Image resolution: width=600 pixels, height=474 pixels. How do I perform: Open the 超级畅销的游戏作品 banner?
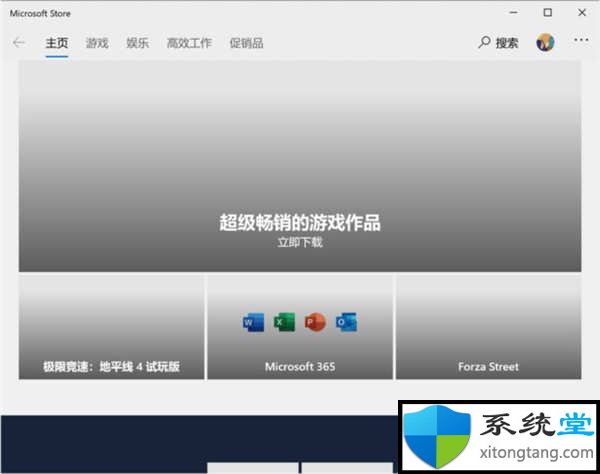coord(300,166)
